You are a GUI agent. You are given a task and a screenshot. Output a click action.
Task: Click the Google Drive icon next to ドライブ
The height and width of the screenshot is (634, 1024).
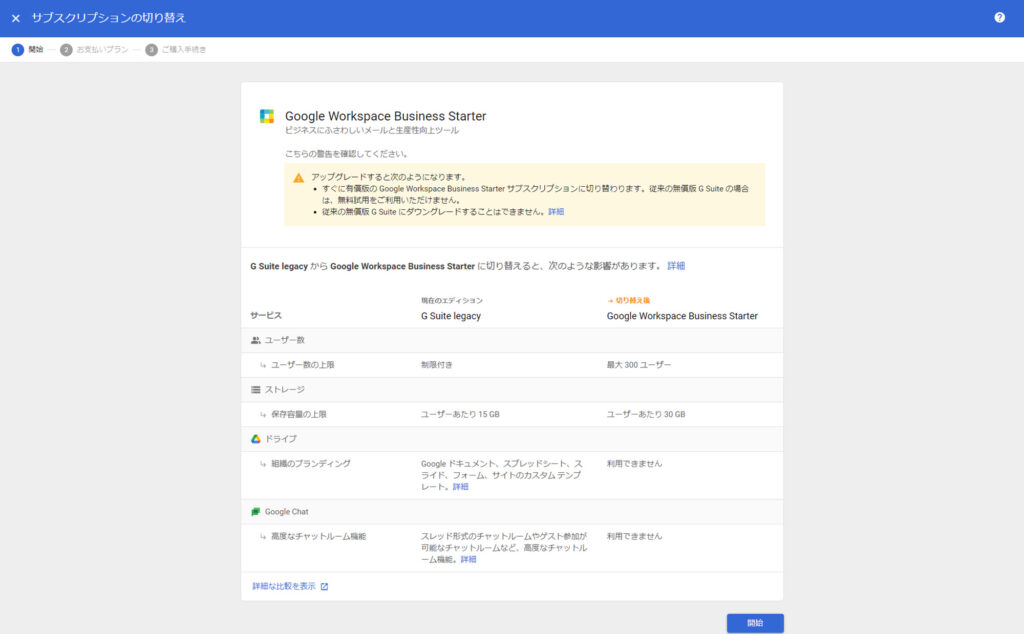(255, 439)
